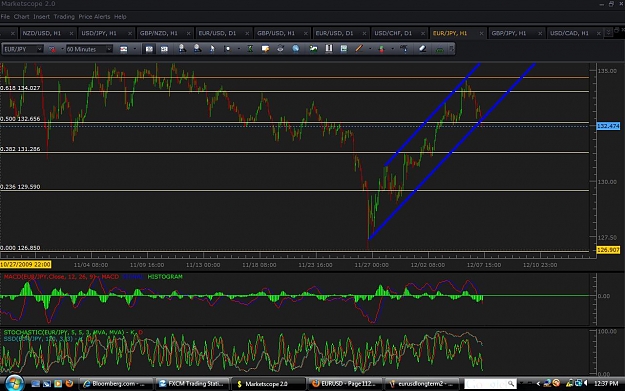Select the eraser tool icon
The height and width of the screenshot is (391, 625).
coord(422,49)
